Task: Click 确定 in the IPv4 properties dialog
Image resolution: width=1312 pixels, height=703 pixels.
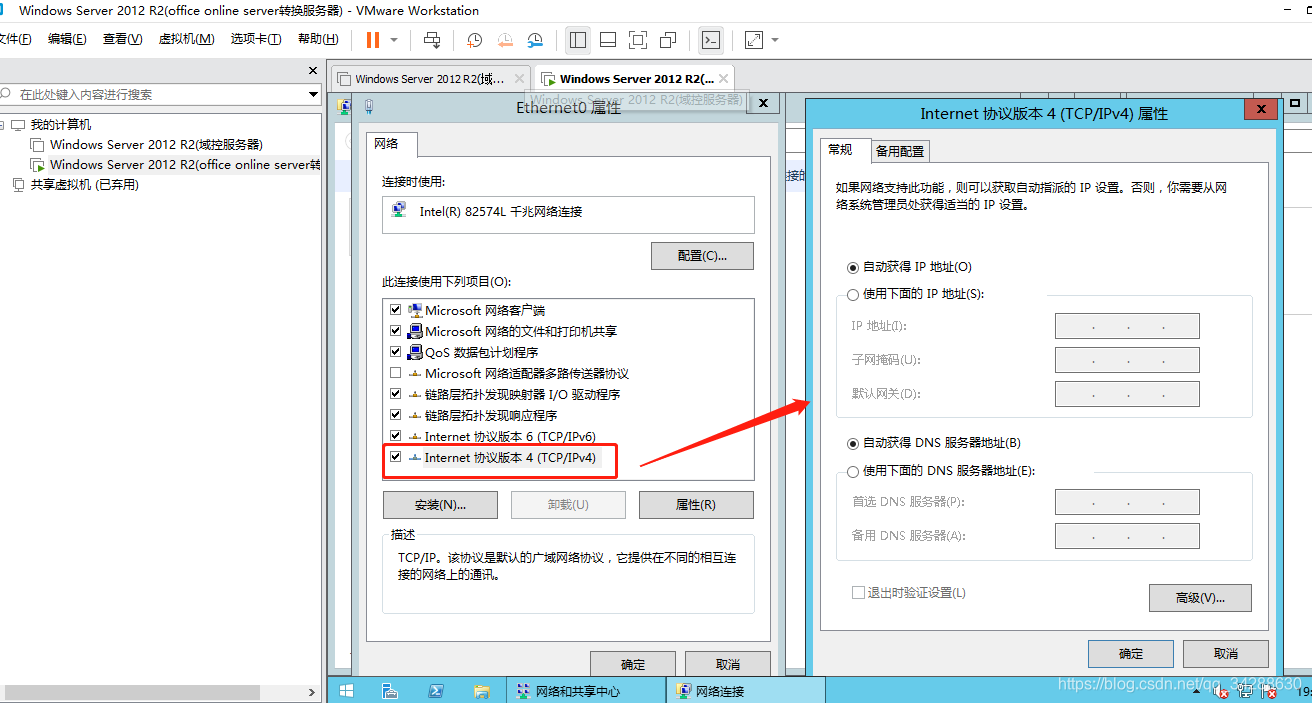Action: point(1131,654)
